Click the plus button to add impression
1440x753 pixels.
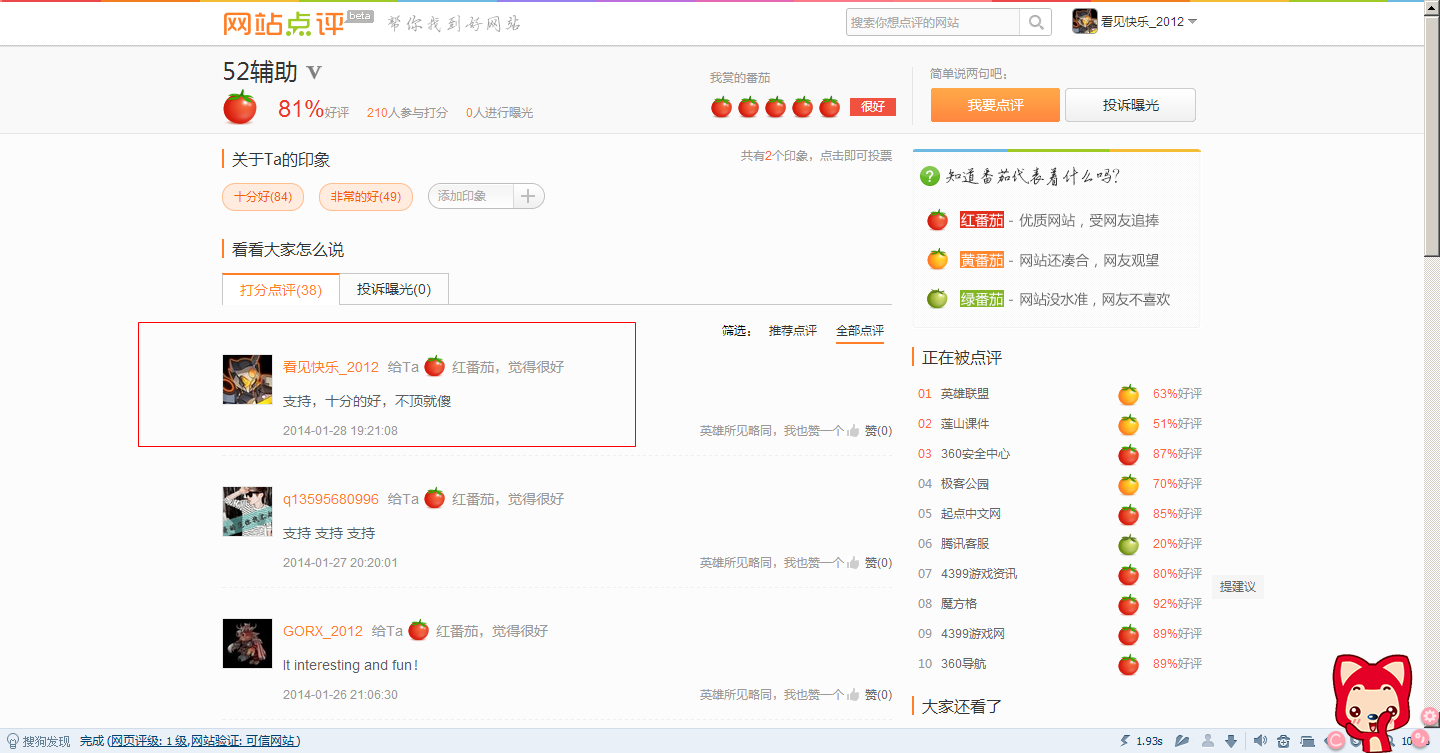coord(529,196)
